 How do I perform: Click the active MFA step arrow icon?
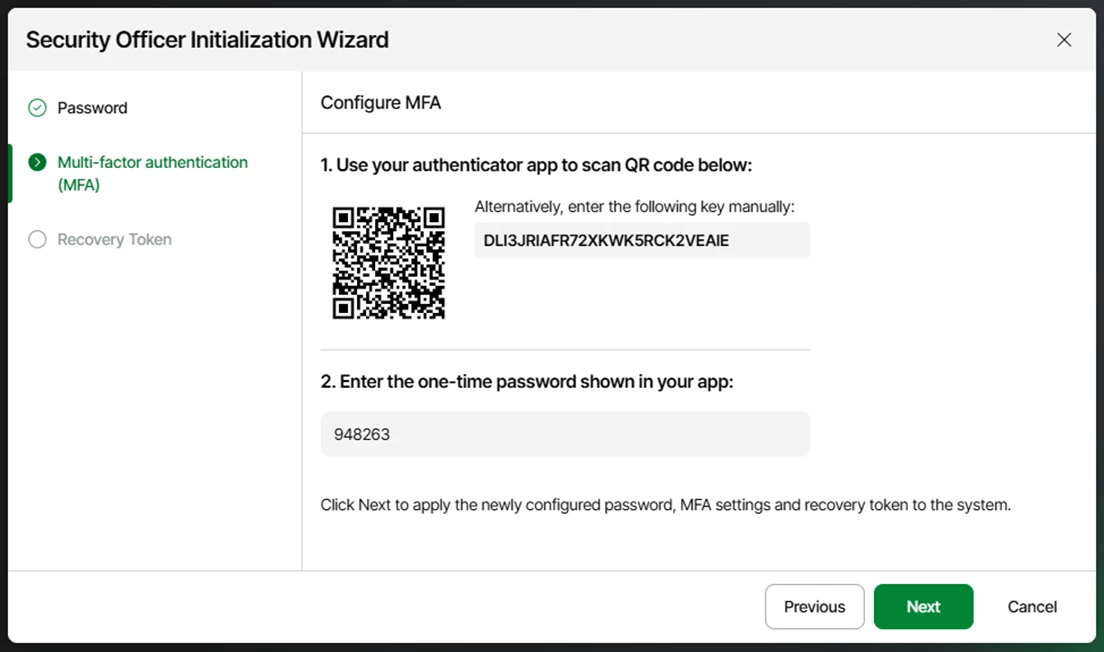pyautogui.click(x=37, y=162)
